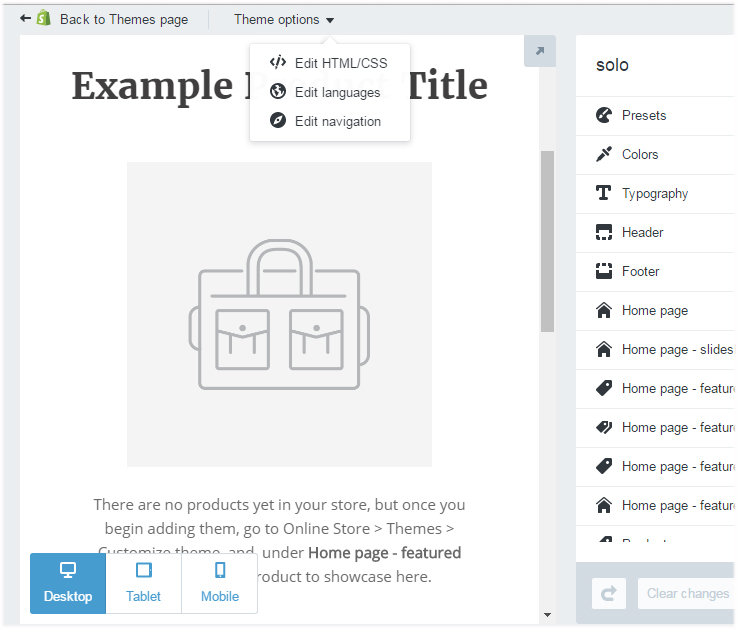Click the expand preview arrow icon
737x629 pixels.
pos(540,51)
